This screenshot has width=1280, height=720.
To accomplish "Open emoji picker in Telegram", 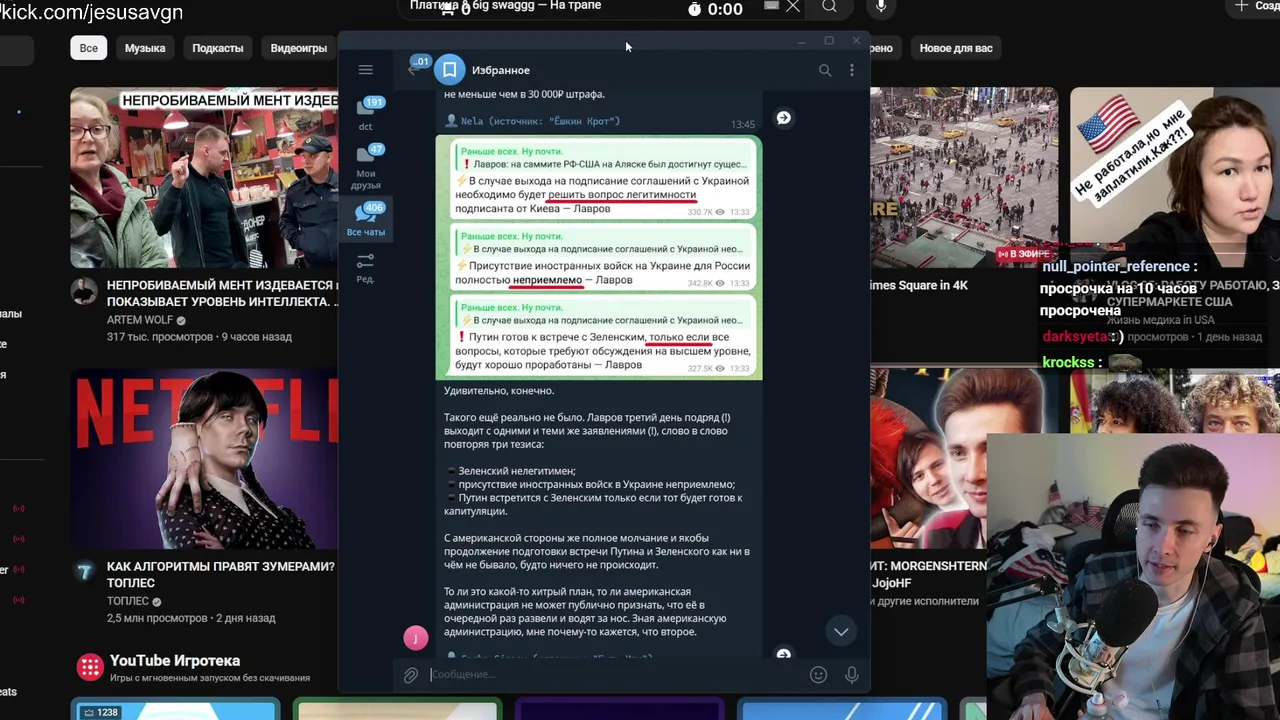I will [818, 675].
